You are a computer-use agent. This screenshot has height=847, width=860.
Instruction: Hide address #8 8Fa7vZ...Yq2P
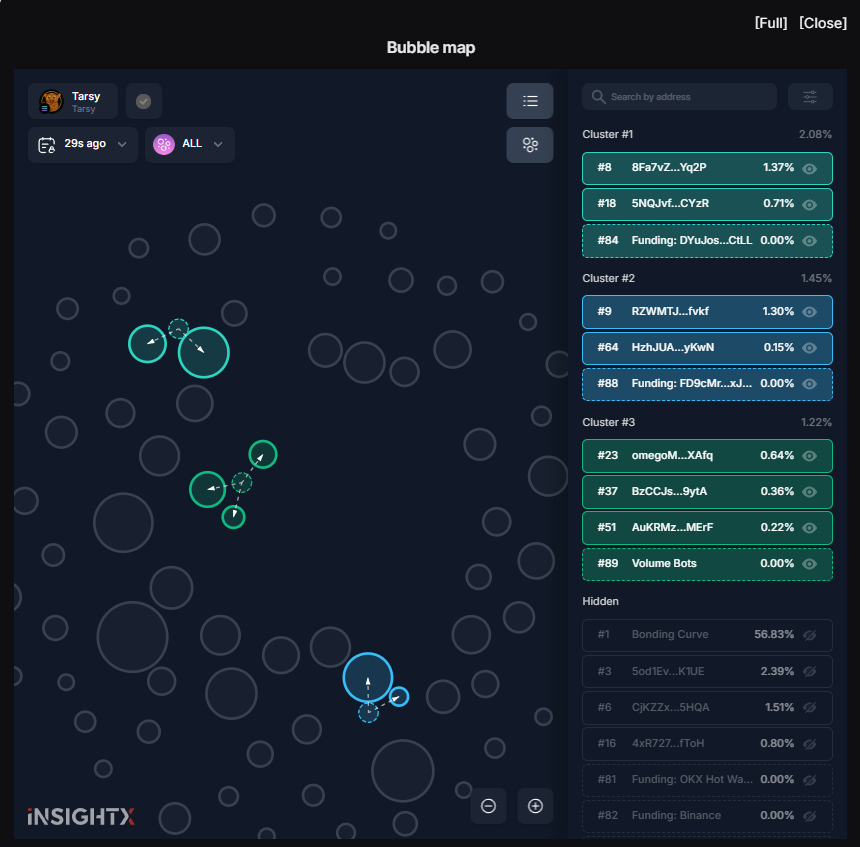point(810,168)
